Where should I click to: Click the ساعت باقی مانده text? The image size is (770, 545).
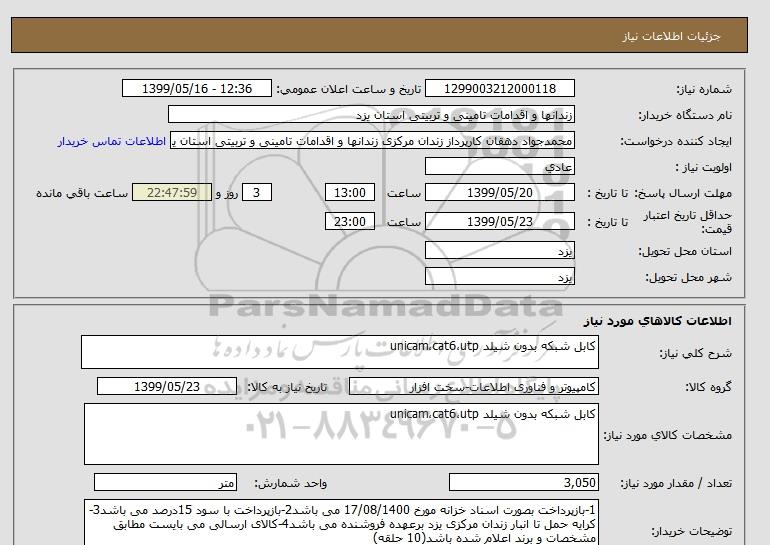point(82,193)
